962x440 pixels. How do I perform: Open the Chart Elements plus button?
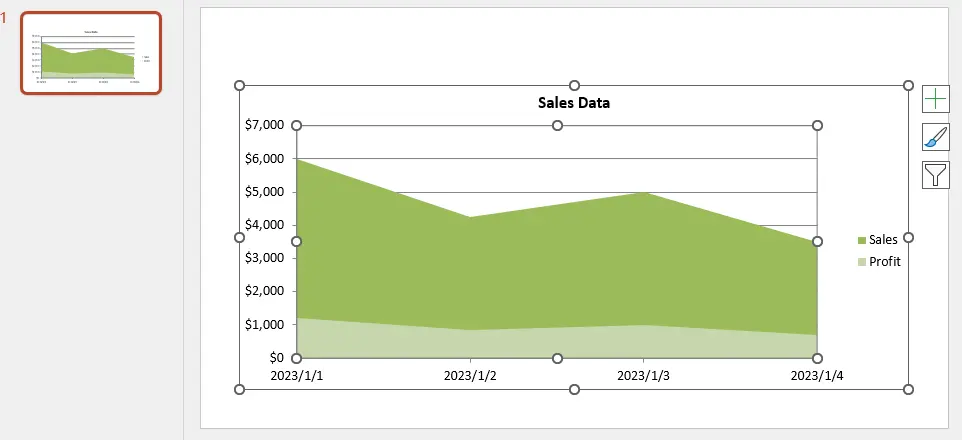935,98
